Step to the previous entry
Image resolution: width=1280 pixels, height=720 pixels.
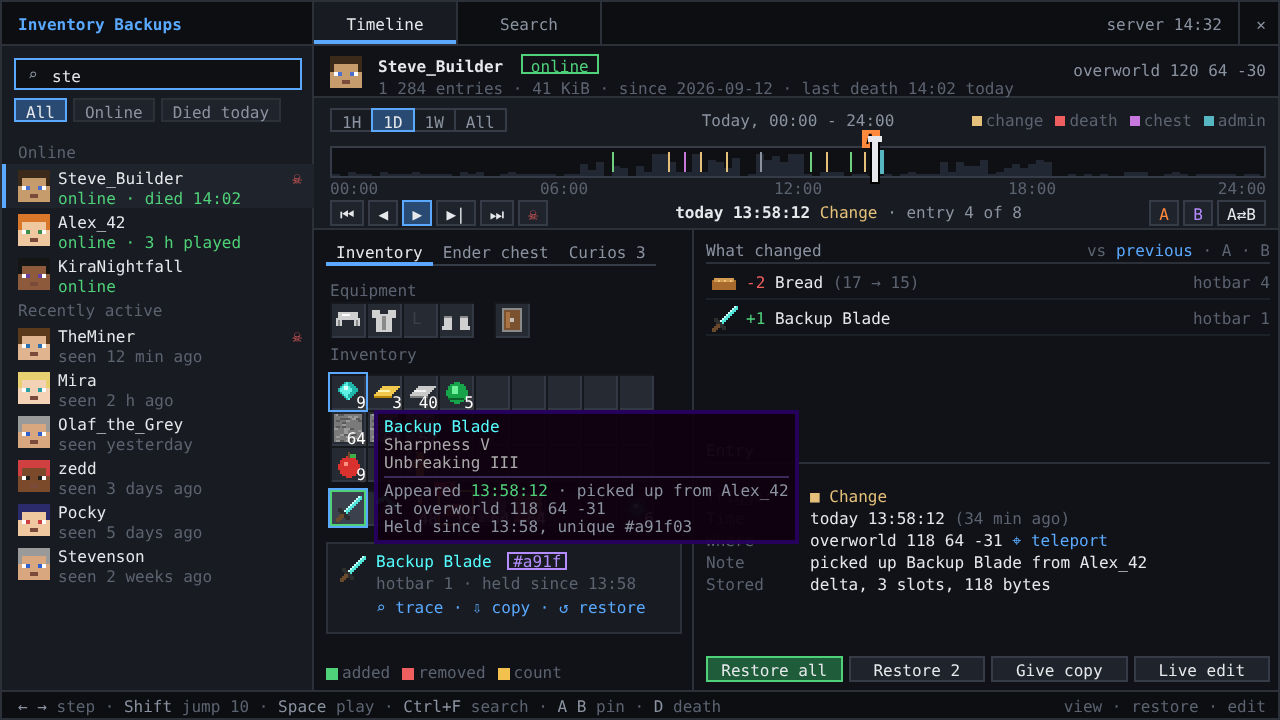point(383,213)
